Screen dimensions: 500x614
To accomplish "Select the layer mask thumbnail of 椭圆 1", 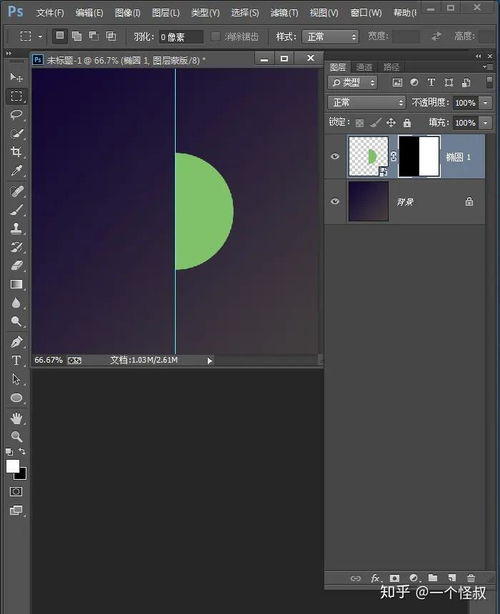I will pos(419,156).
